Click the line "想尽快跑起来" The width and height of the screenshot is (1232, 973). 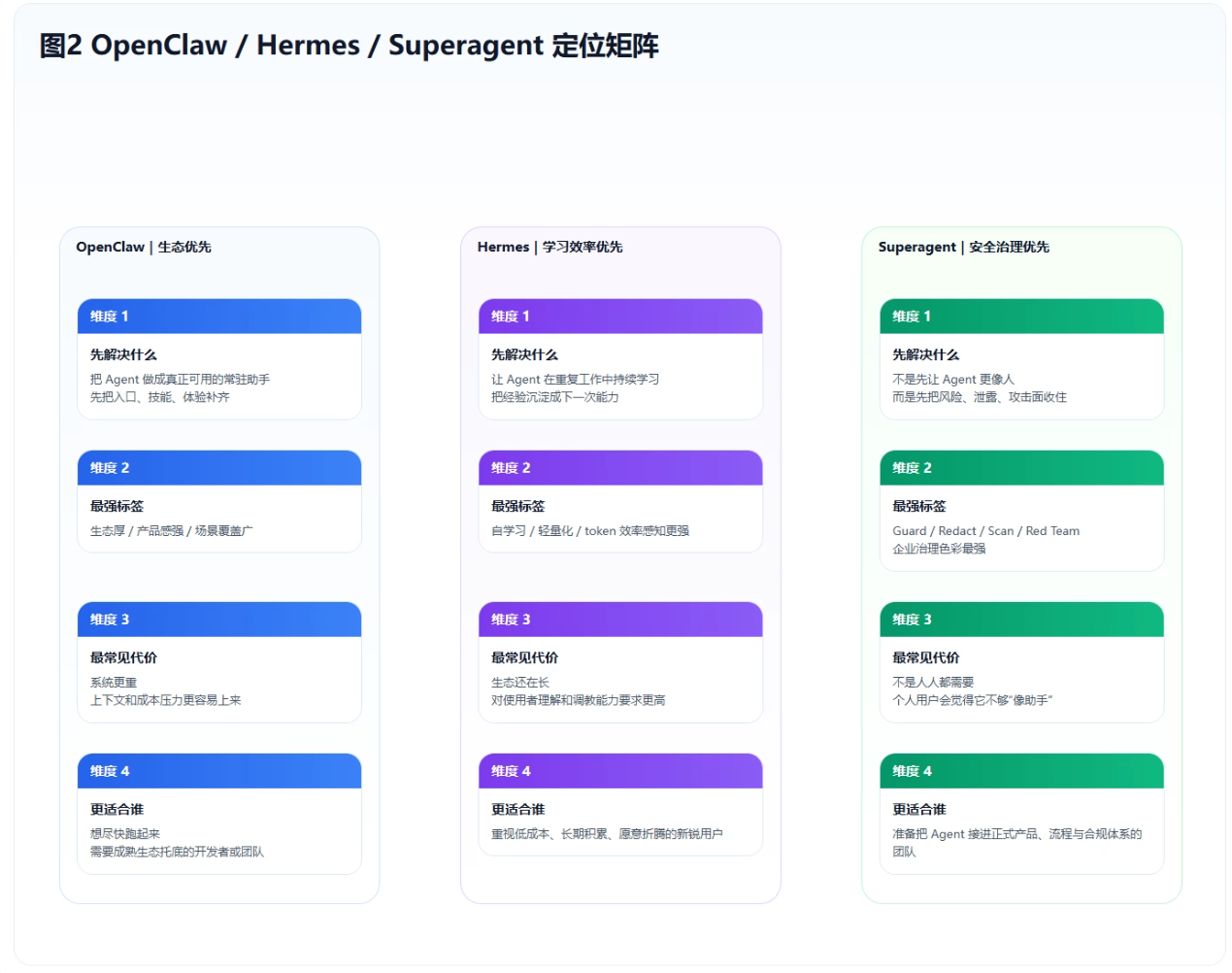point(125,834)
